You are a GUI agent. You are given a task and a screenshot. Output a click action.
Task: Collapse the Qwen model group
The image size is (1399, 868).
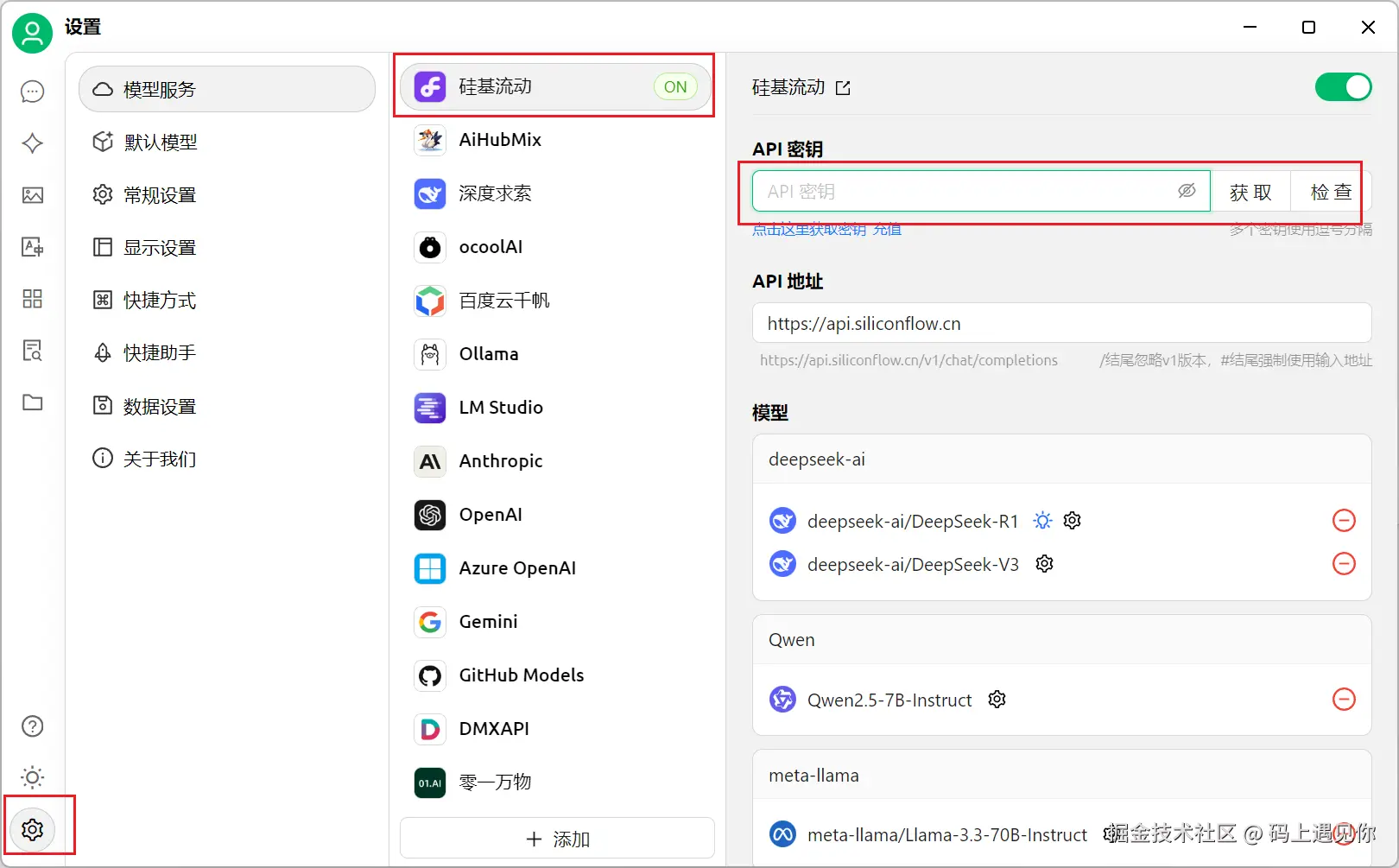tap(1062, 640)
